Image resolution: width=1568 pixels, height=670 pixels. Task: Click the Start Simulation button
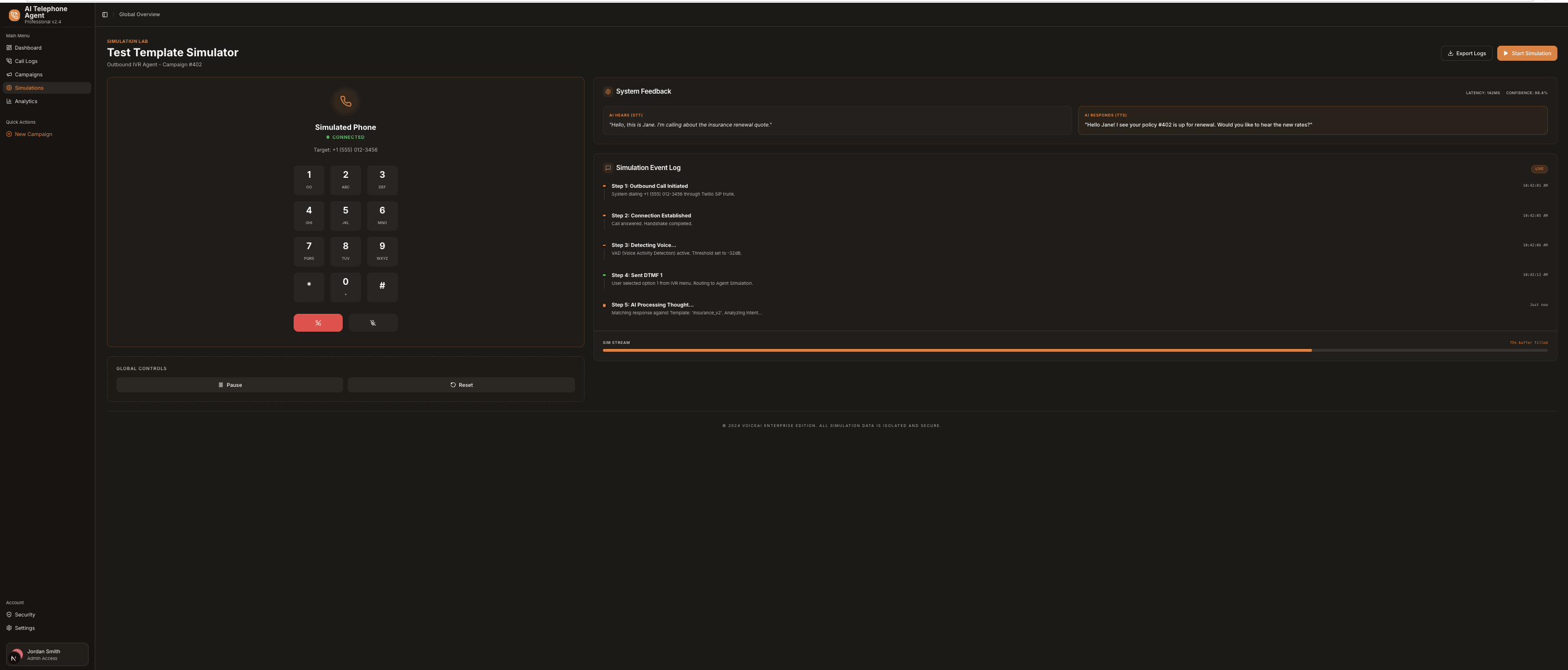tap(1527, 54)
